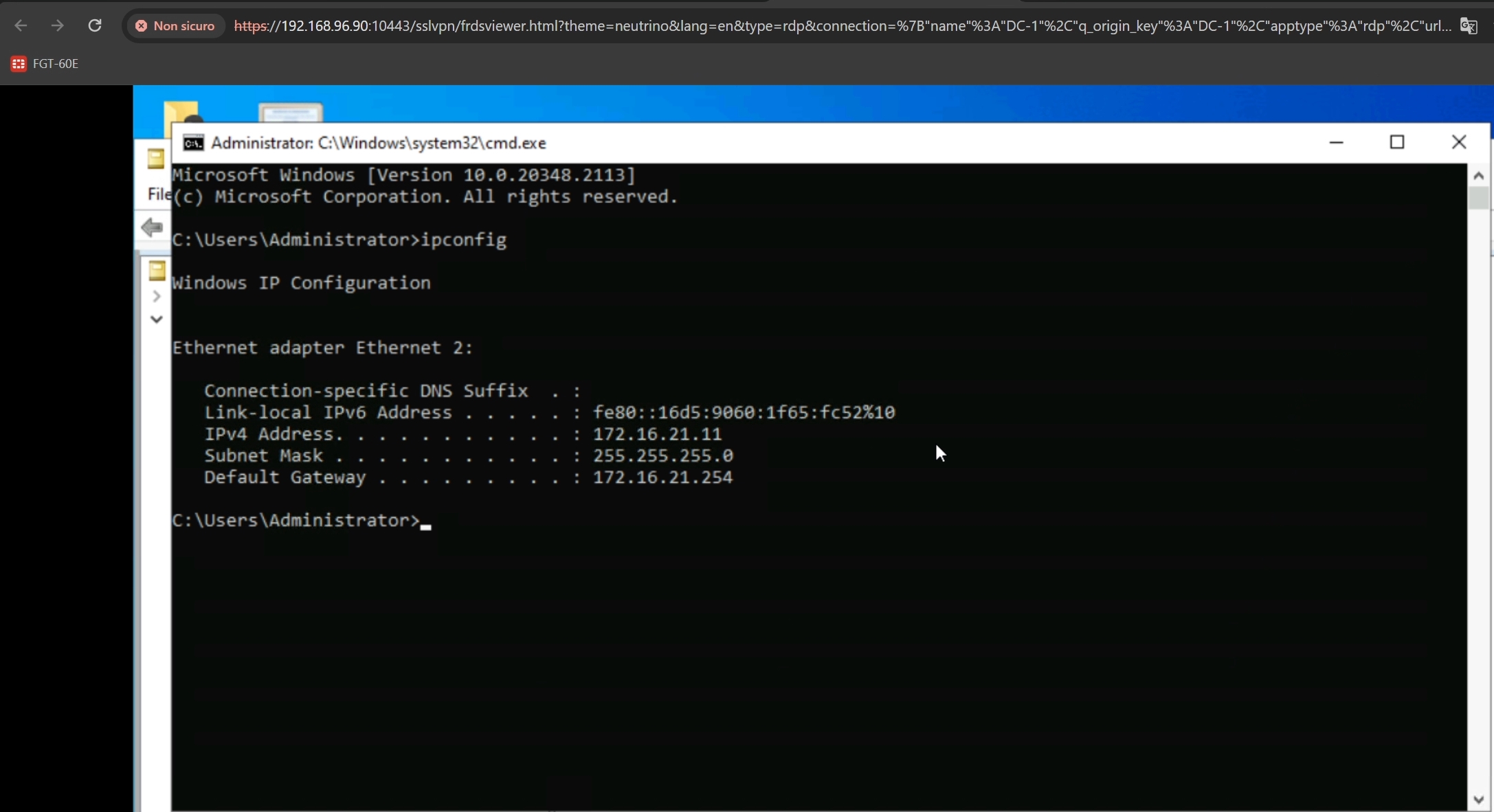Image resolution: width=1494 pixels, height=812 pixels.
Task: Minimize the cmd.exe window
Action: coord(1336,142)
